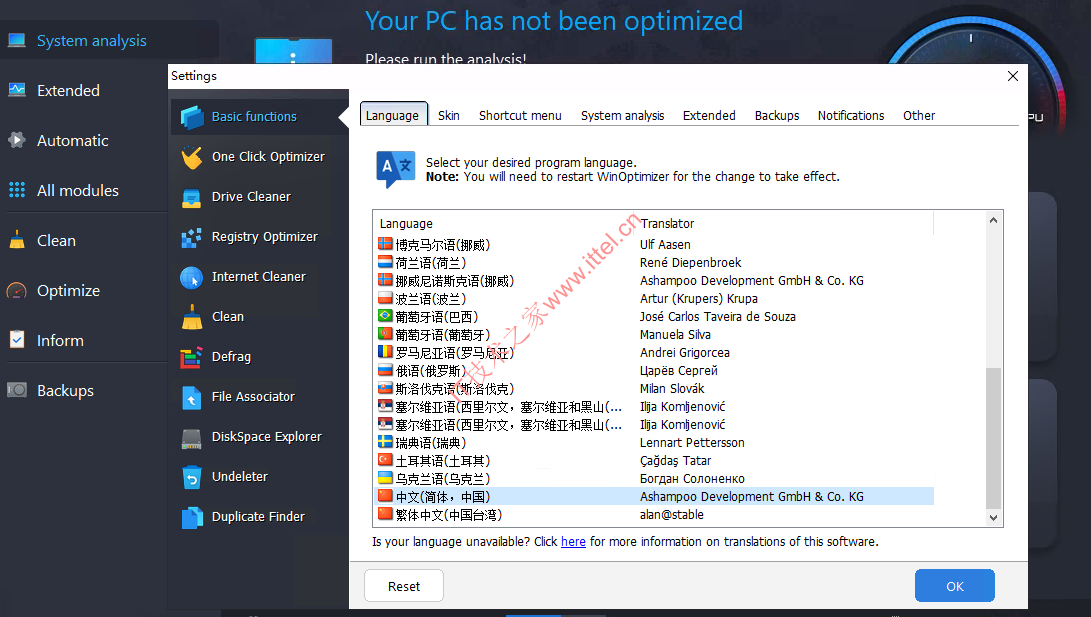Follow the 'here' translations link
Viewport: 1091px width, 617px height.
pyautogui.click(x=573, y=541)
